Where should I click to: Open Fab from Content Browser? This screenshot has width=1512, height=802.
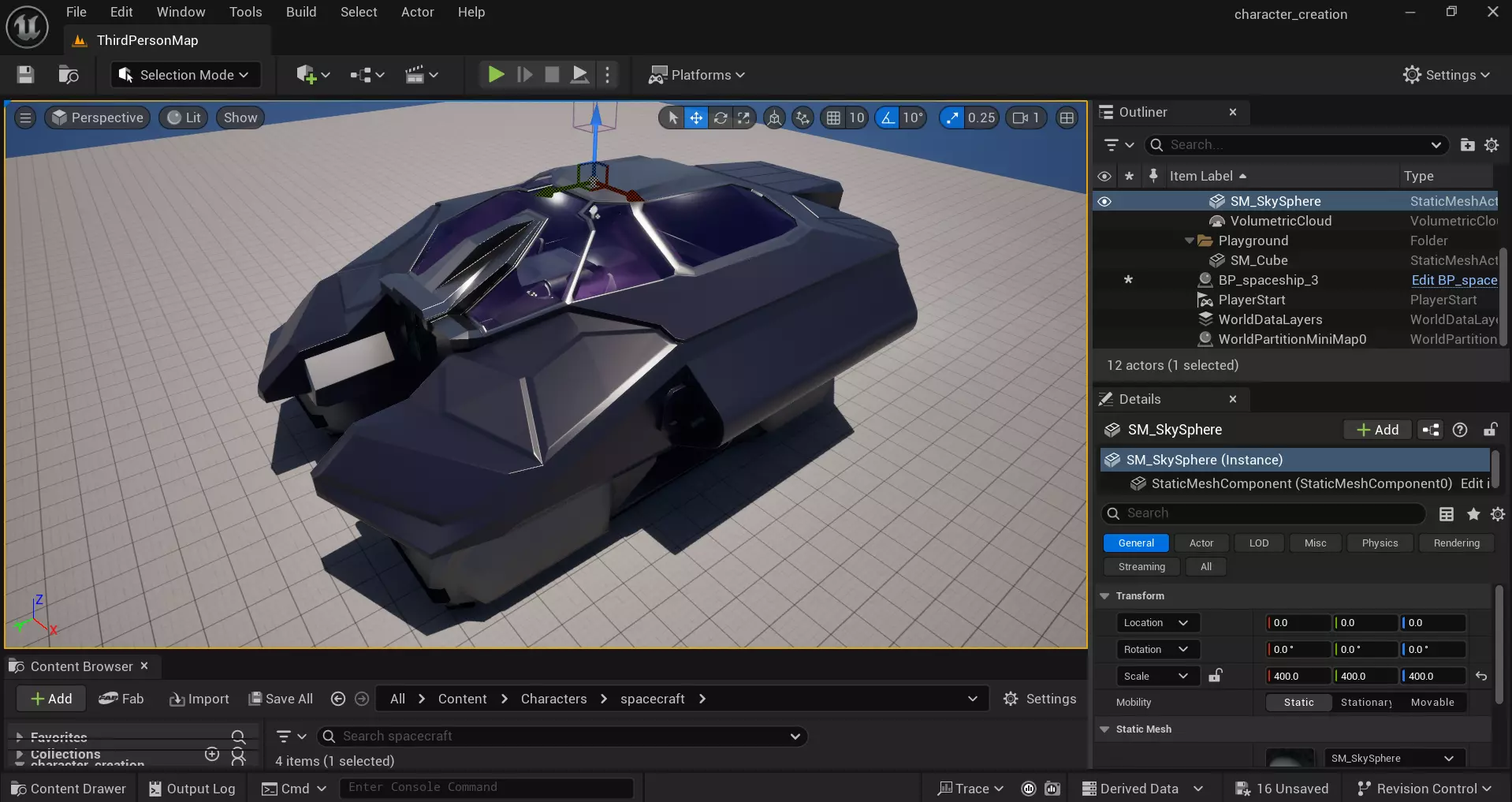[x=121, y=699]
